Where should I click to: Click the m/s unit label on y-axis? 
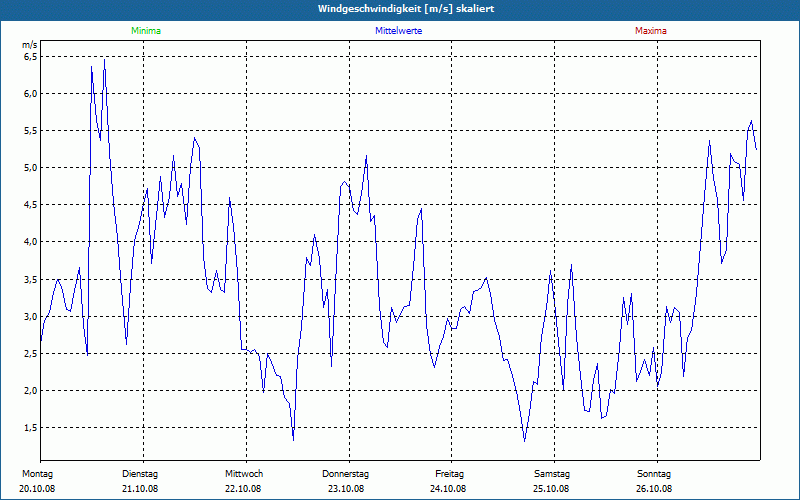[30, 45]
